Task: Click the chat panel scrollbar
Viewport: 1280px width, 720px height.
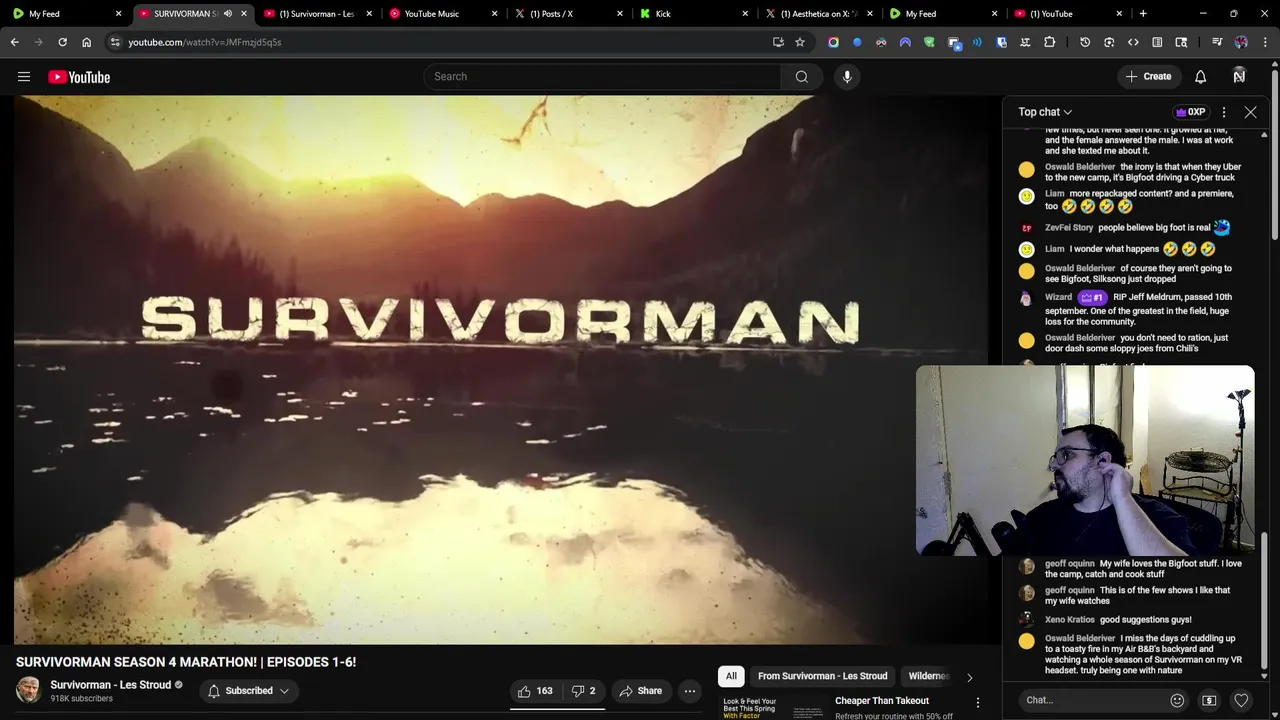Action: [x=1264, y=600]
